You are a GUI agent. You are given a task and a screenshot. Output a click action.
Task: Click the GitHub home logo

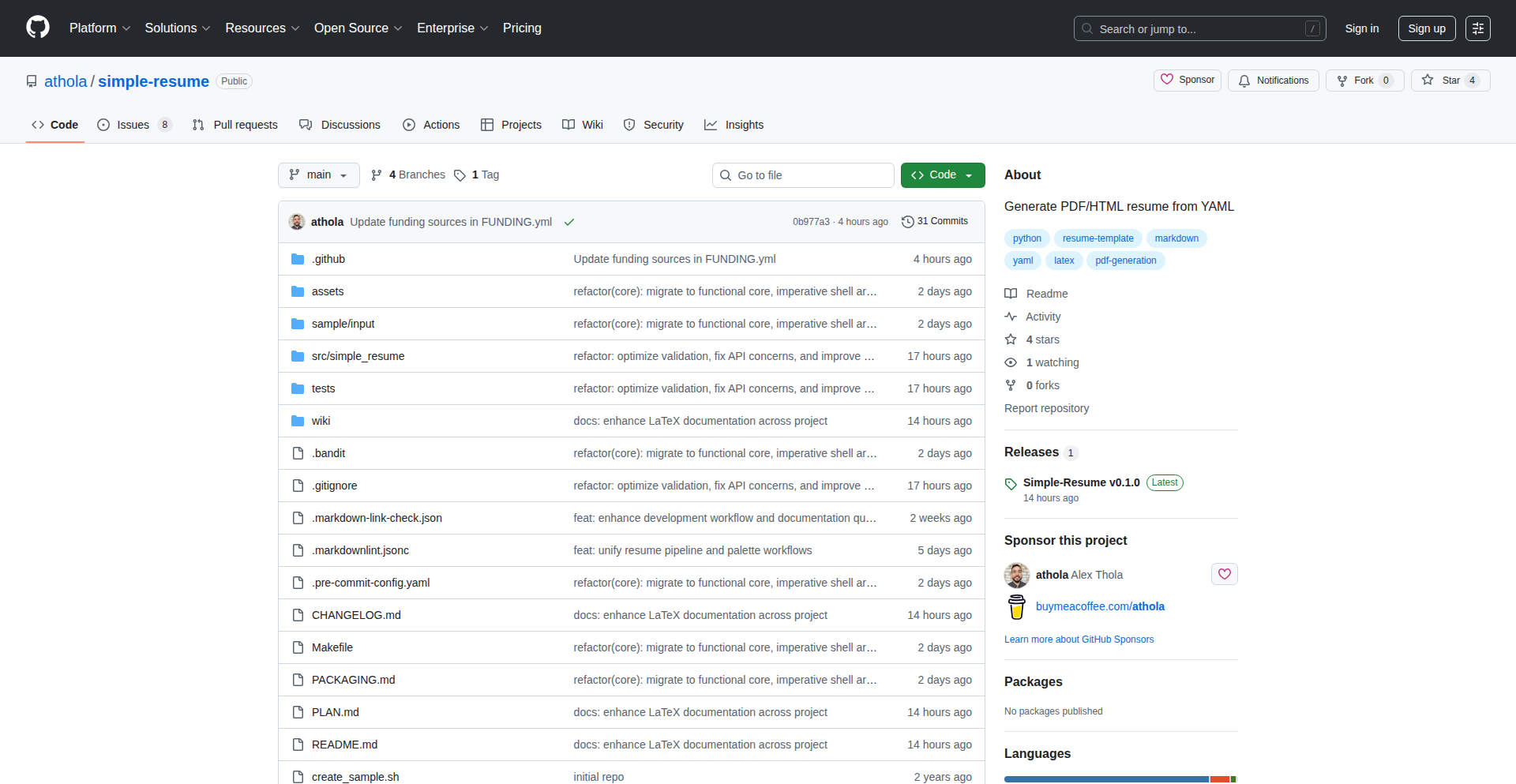click(x=36, y=28)
